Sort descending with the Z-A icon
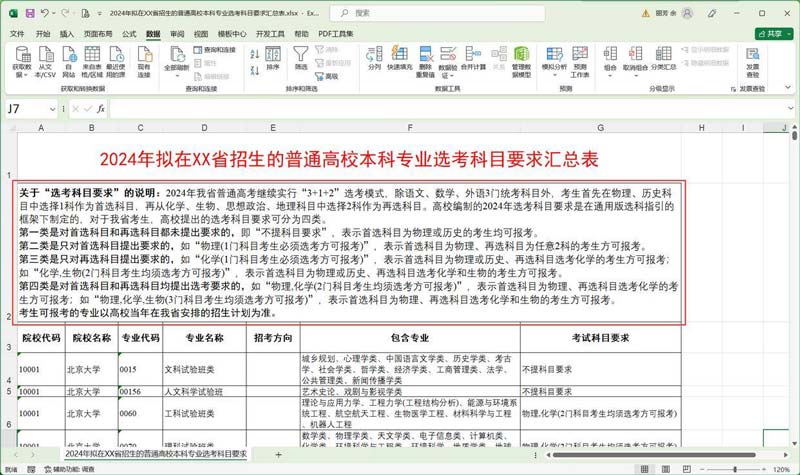Screen dimensions: 800x475 pos(255,70)
